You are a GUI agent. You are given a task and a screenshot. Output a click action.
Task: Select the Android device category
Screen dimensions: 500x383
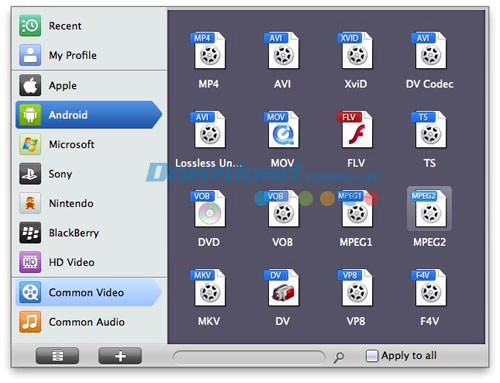point(89,115)
